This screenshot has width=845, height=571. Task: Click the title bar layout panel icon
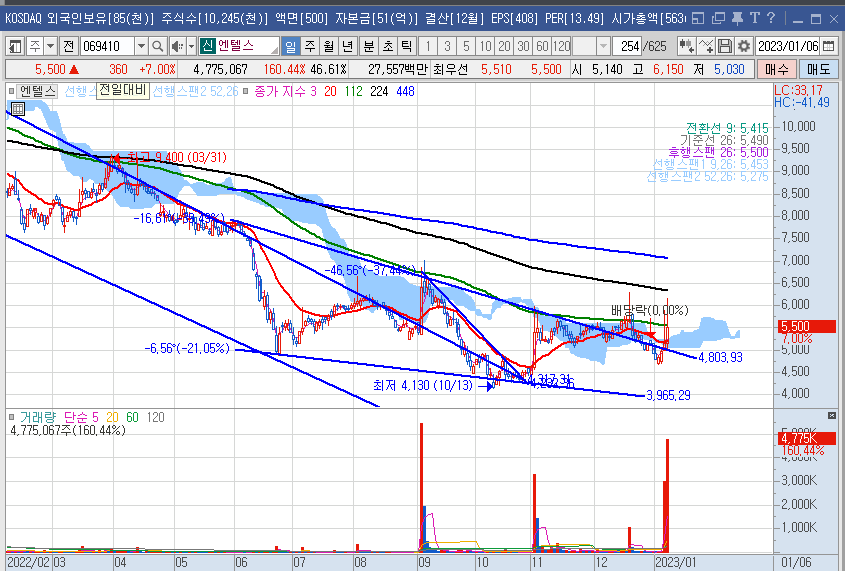pyautogui.click(x=698, y=18)
